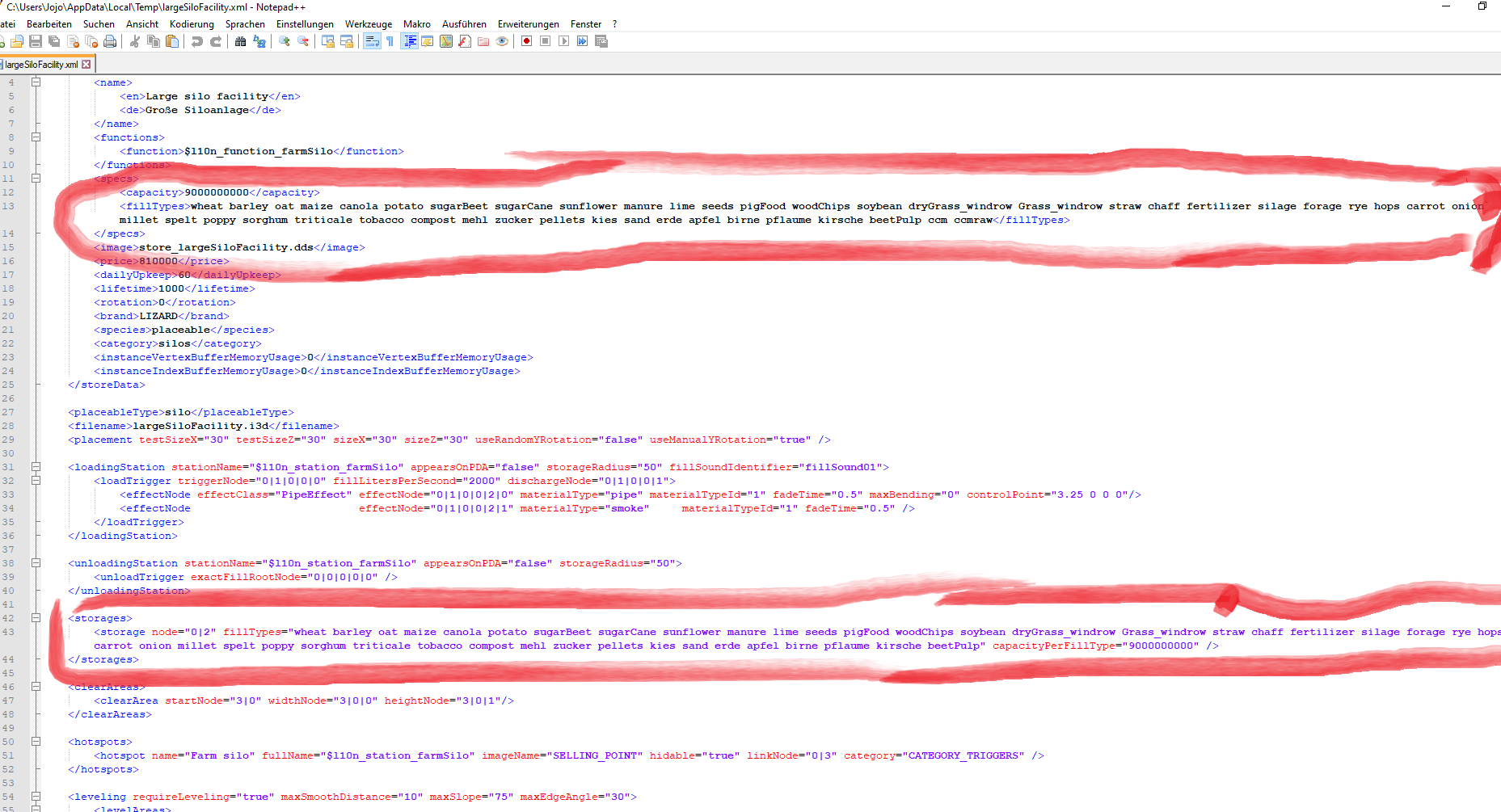Collapse the functions block at line 8
This screenshot has height=812, width=1501.
[36, 137]
